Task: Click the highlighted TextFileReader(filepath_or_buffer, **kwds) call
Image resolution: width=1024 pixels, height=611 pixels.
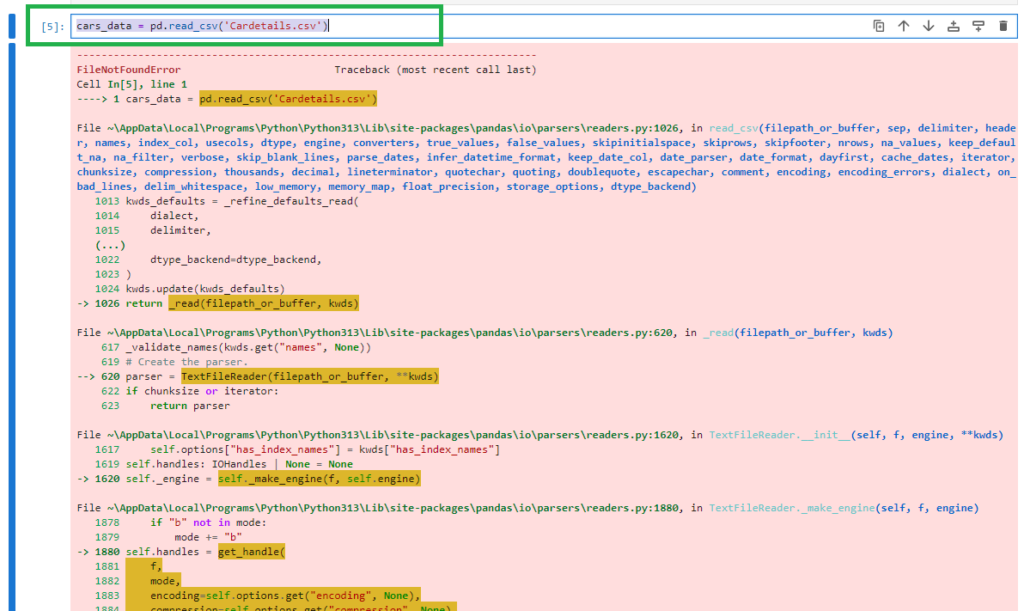Action: pos(309,376)
